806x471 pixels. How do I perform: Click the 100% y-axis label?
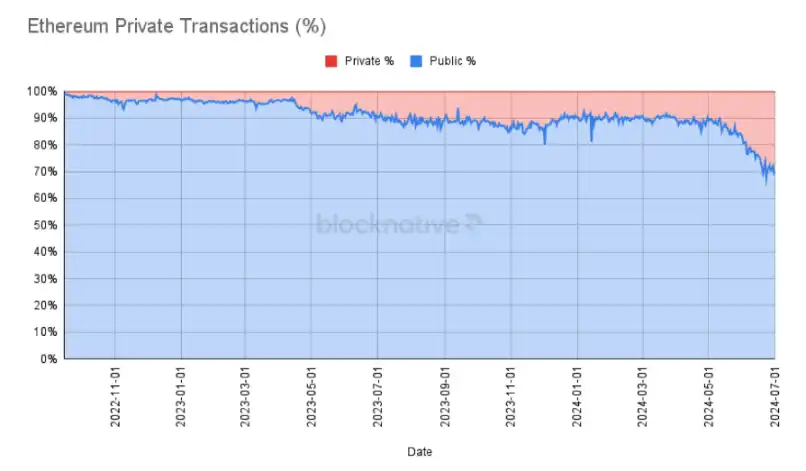[42, 92]
